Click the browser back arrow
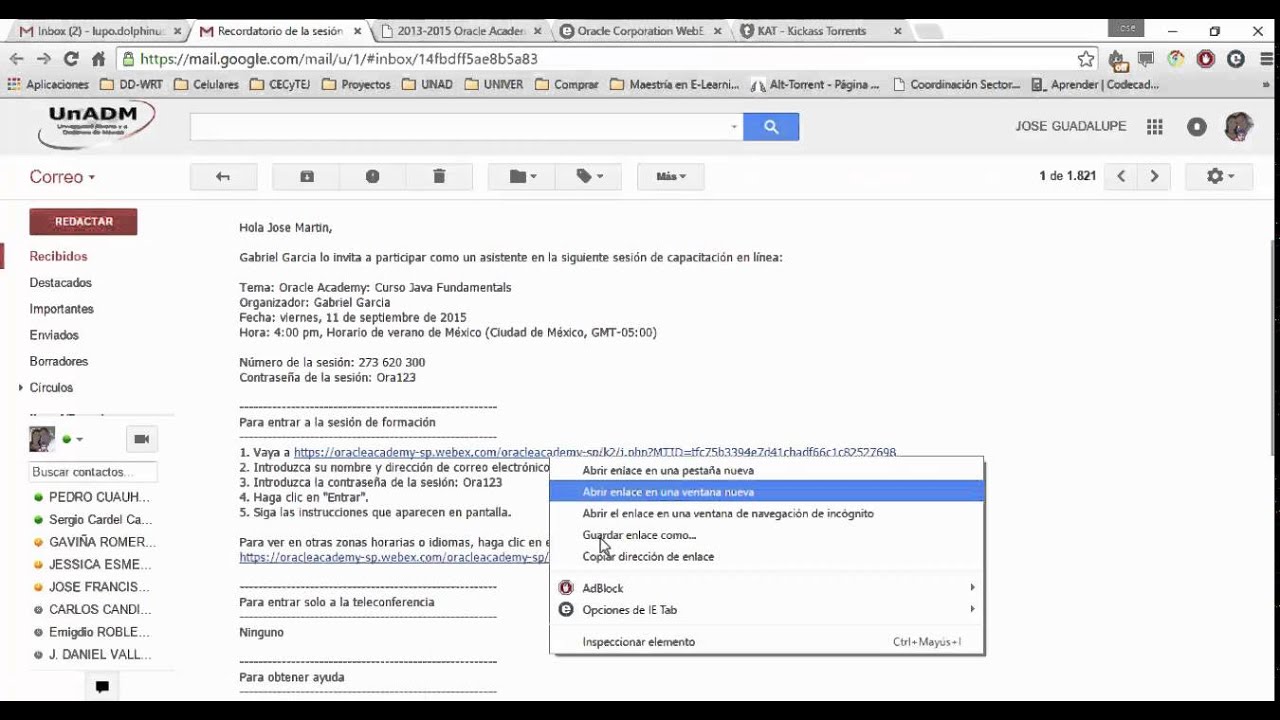This screenshot has height=720, width=1280. coord(16,59)
